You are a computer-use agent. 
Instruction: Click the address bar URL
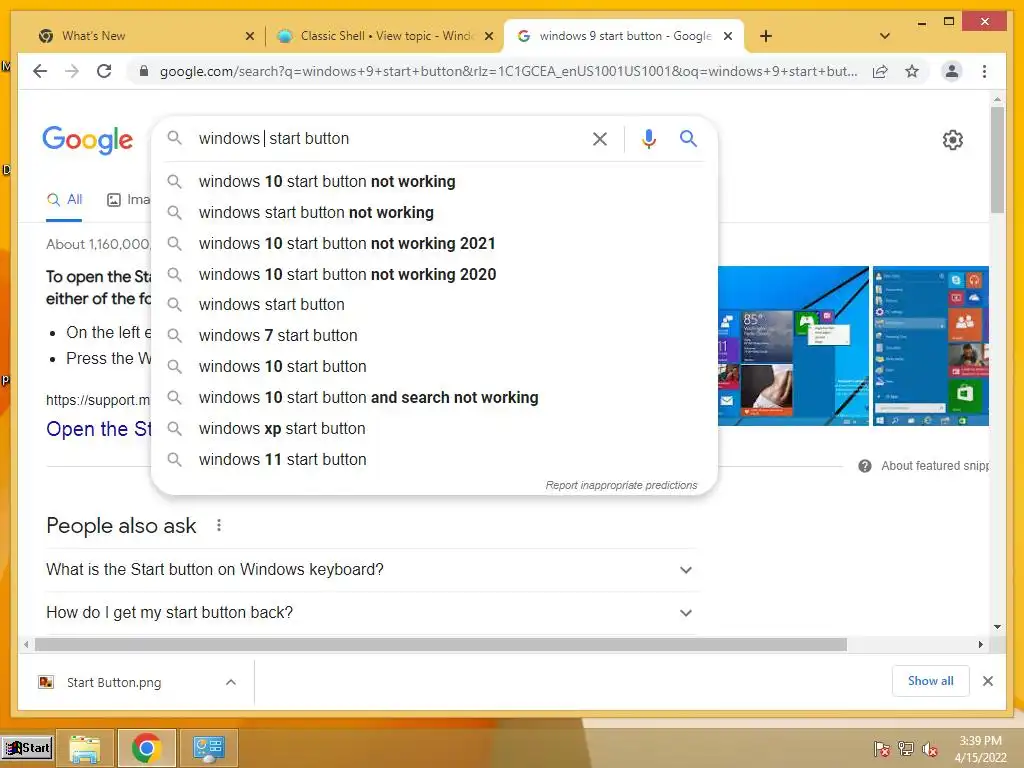pyautogui.click(x=508, y=71)
